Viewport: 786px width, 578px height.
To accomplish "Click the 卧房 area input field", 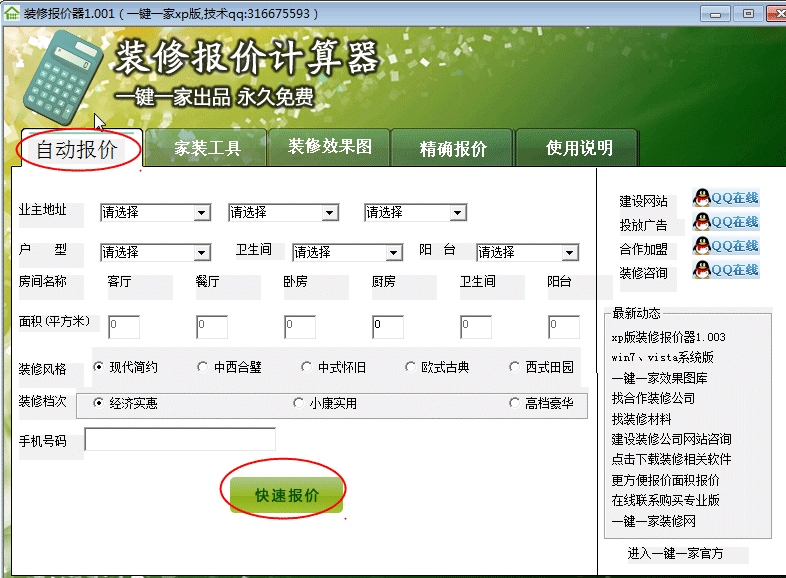I will [x=300, y=327].
